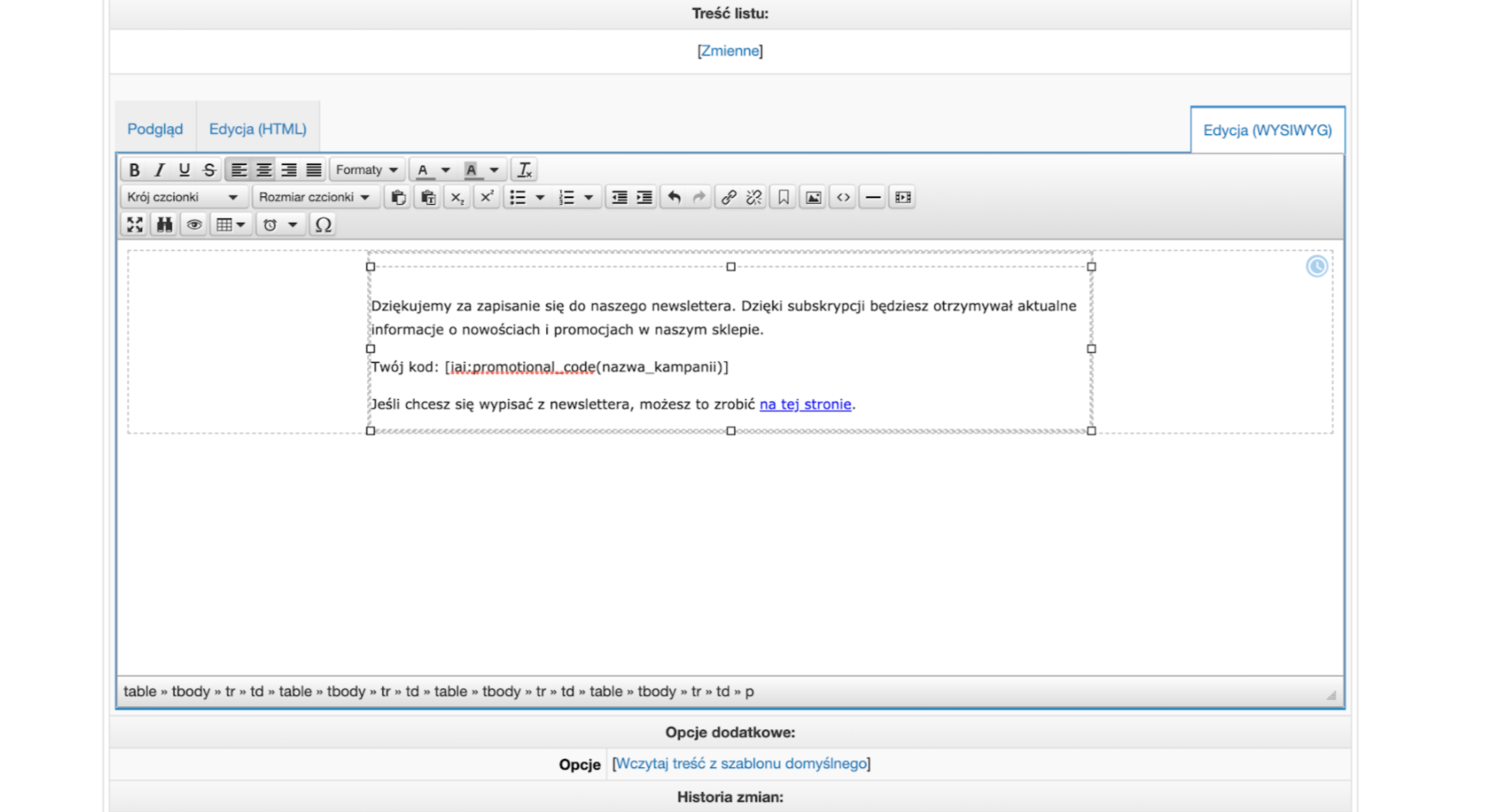Open the table menu dropdown
Screen dimensions: 1509x812
pyautogui.click(x=230, y=225)
